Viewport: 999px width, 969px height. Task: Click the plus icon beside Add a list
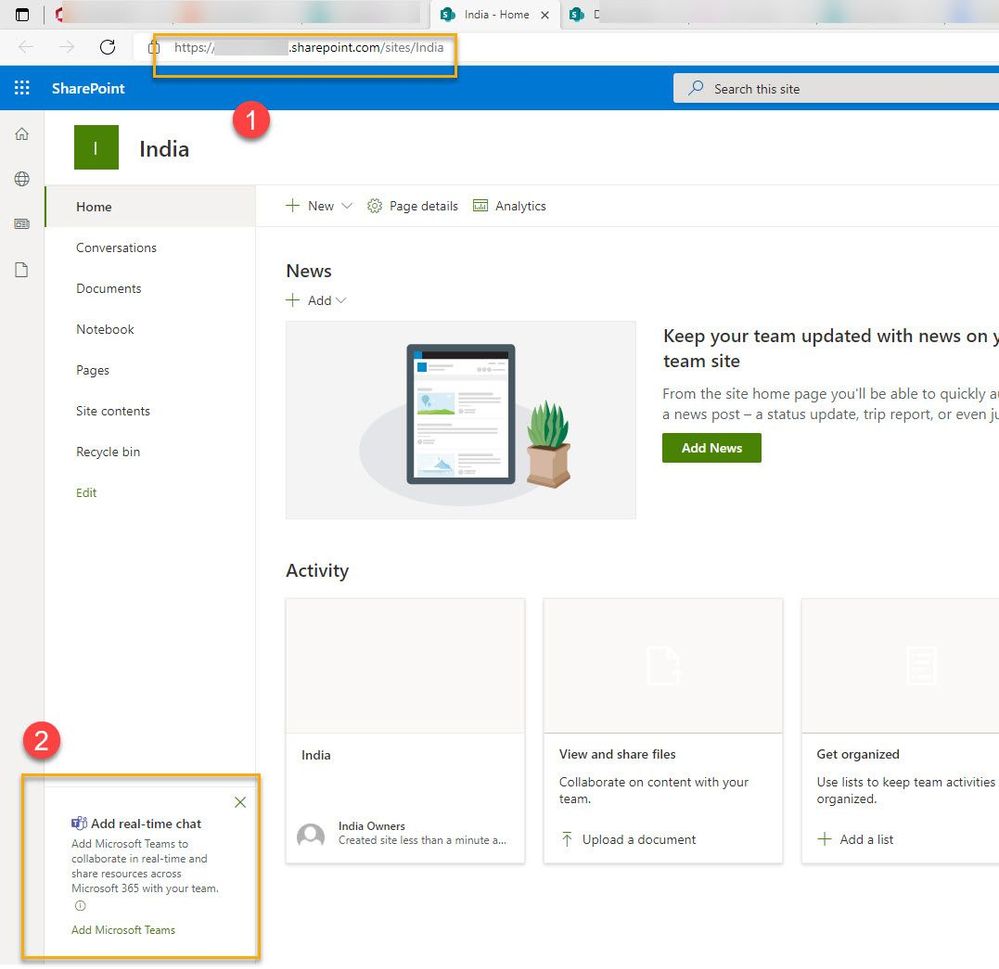pyautogui.click(x=824, y=839)
